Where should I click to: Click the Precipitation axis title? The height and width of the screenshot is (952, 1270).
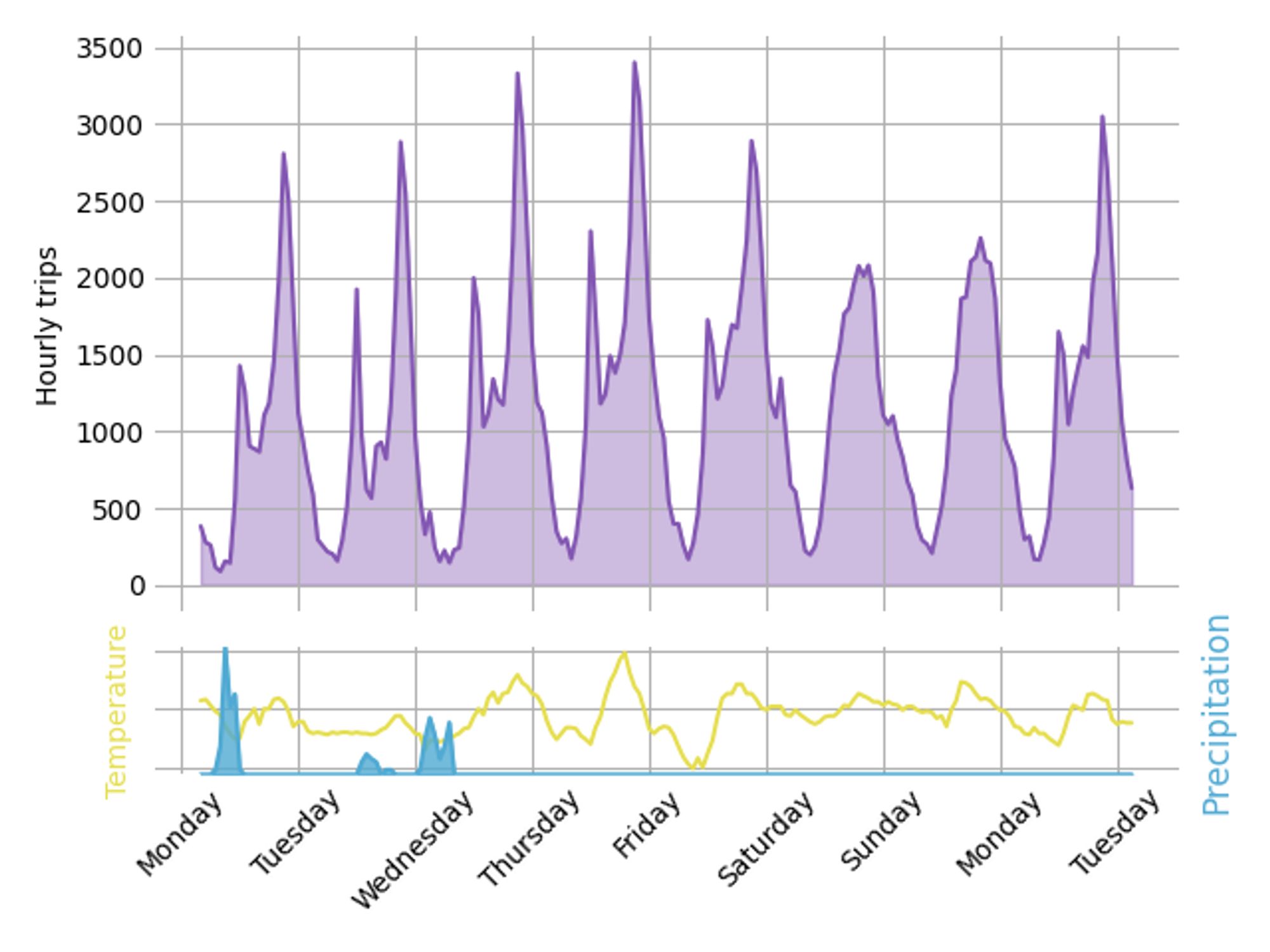(x=1217, y=715)
